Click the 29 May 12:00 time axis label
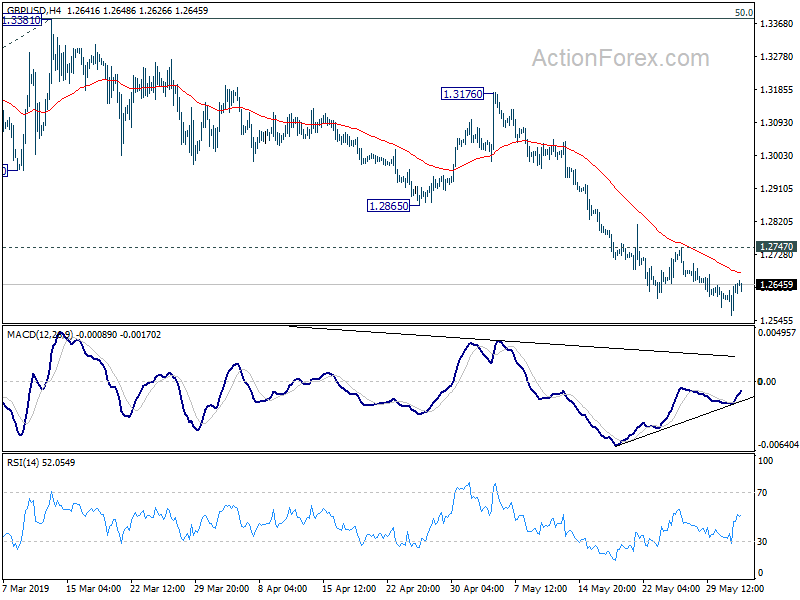Viewport: 800px width, 600px height. (736, 588)
